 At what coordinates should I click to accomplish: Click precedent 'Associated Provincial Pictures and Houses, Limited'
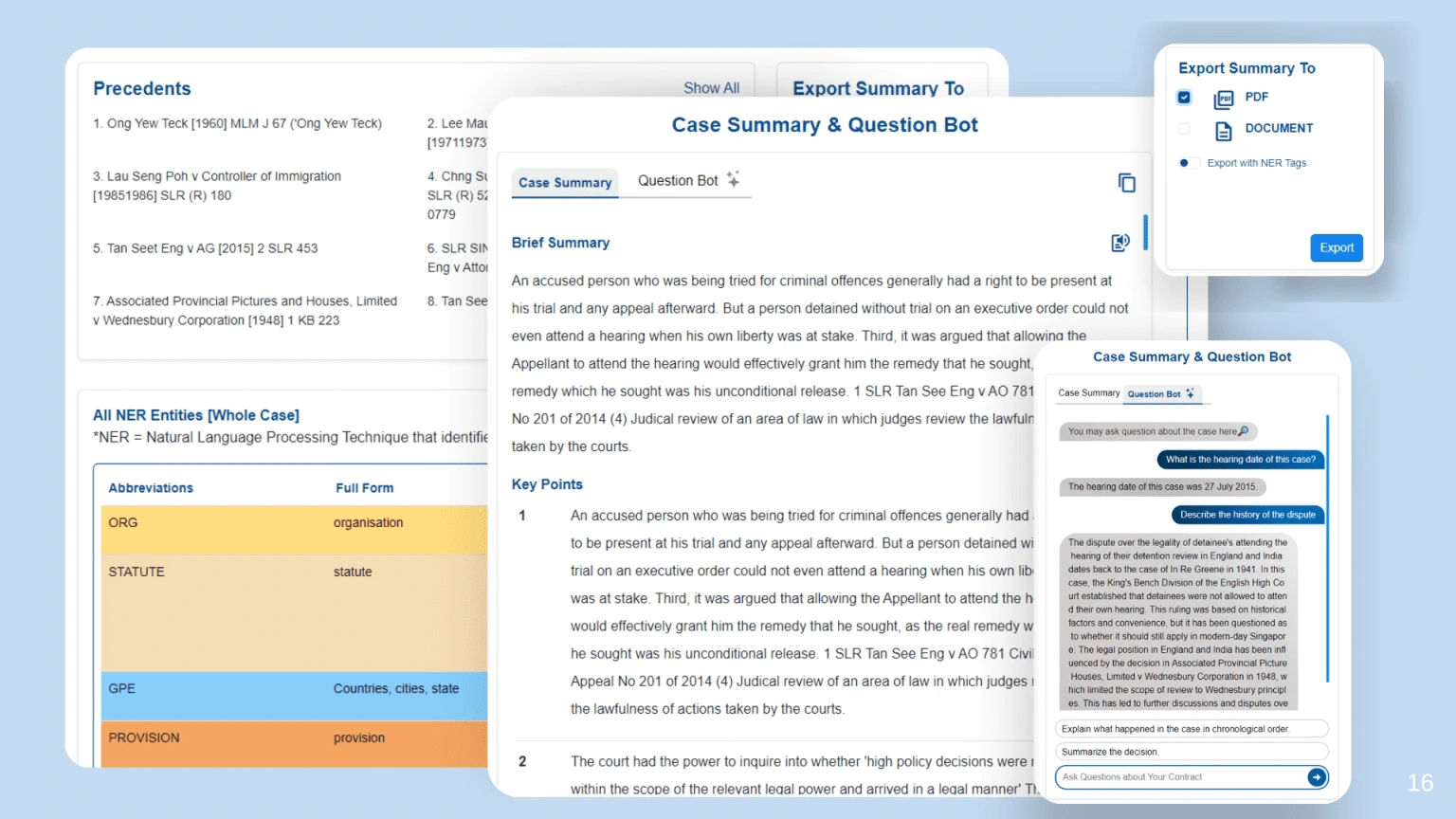(x=245, y=311)
